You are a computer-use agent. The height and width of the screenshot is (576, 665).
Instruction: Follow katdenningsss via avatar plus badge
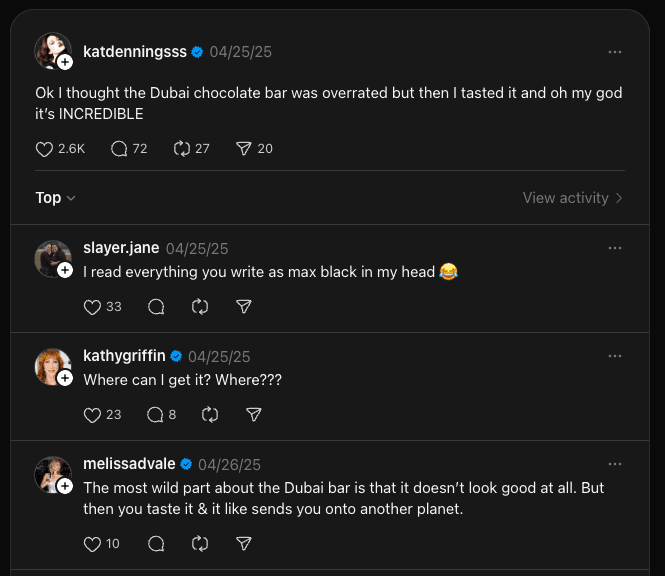[x=65, y=62]
